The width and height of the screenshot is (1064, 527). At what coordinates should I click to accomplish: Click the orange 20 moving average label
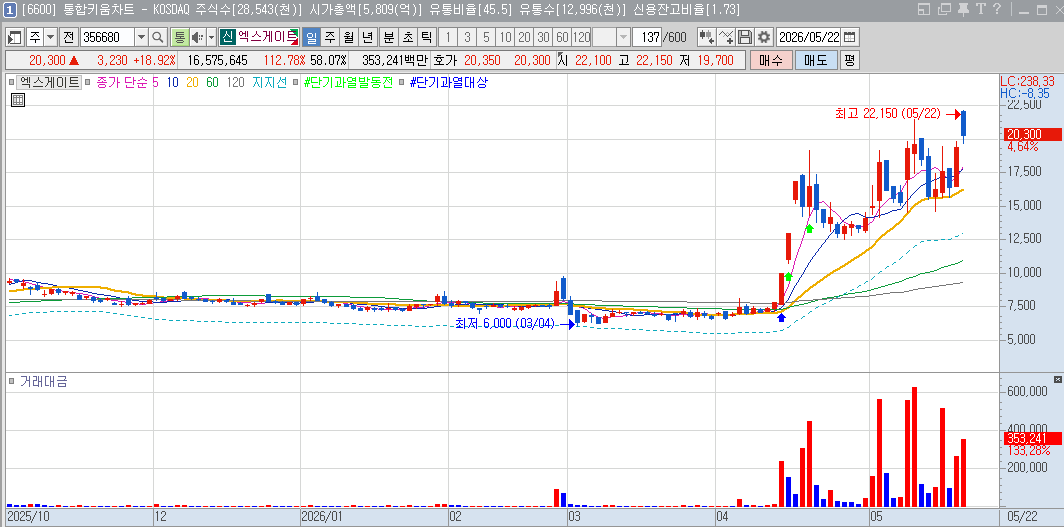192,82
